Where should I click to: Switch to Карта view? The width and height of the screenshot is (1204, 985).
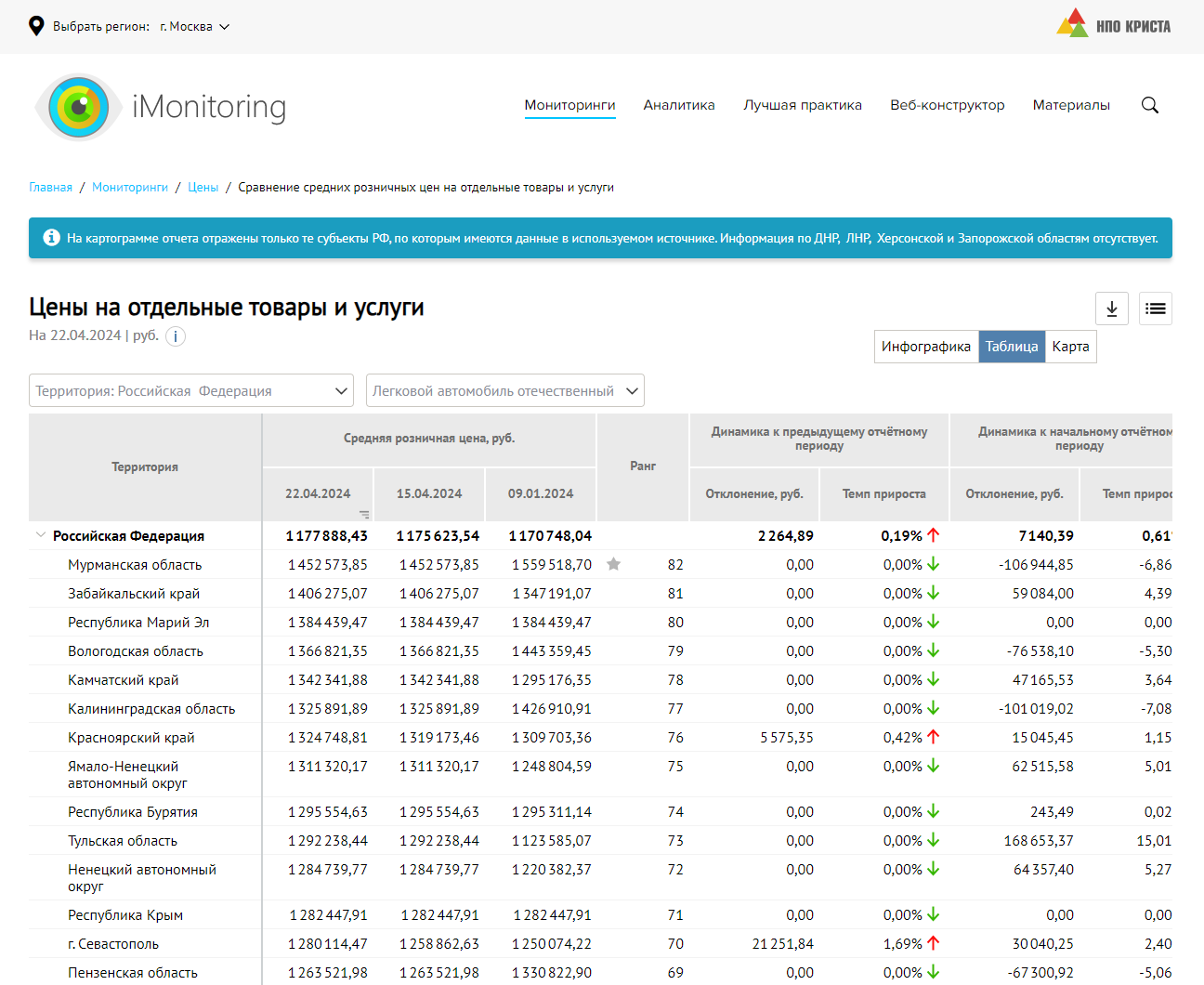point(1070,347)
